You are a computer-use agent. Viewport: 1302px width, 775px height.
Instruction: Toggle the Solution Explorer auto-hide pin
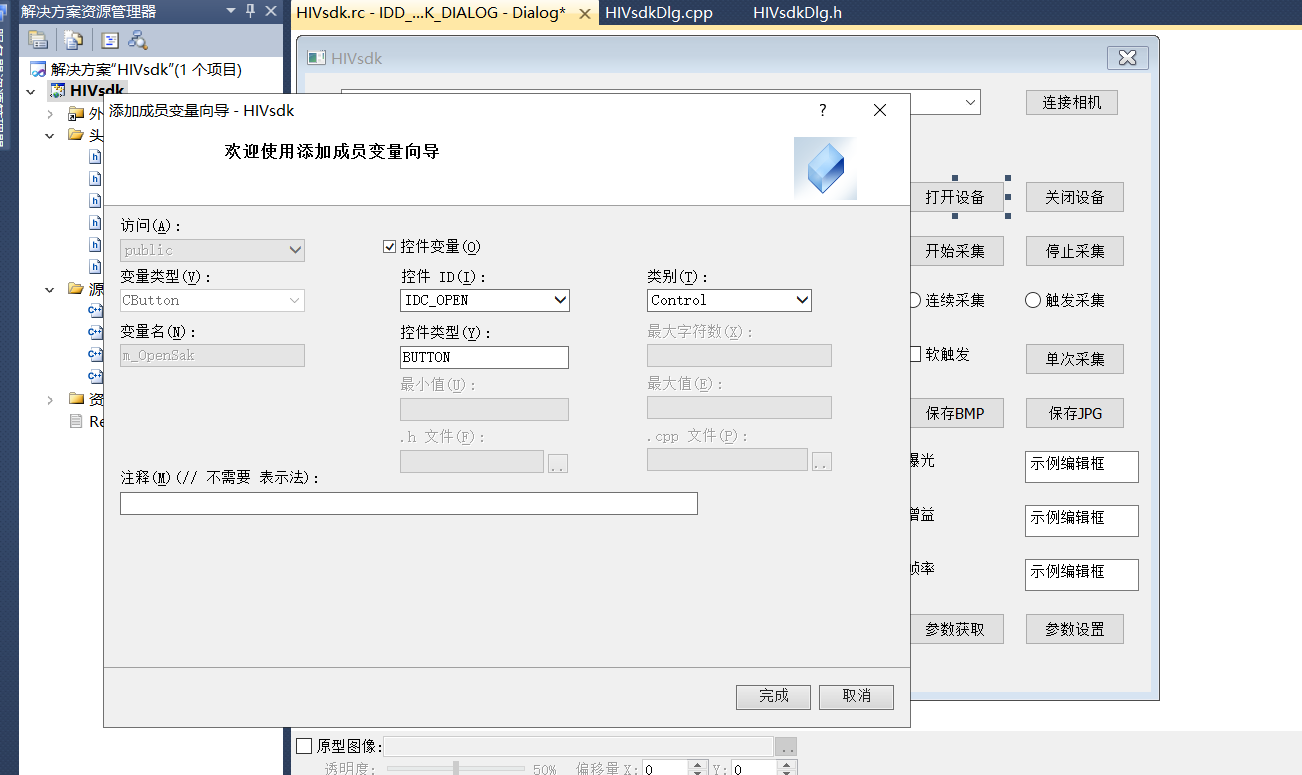pyautogui.click(x=251, y=11)
